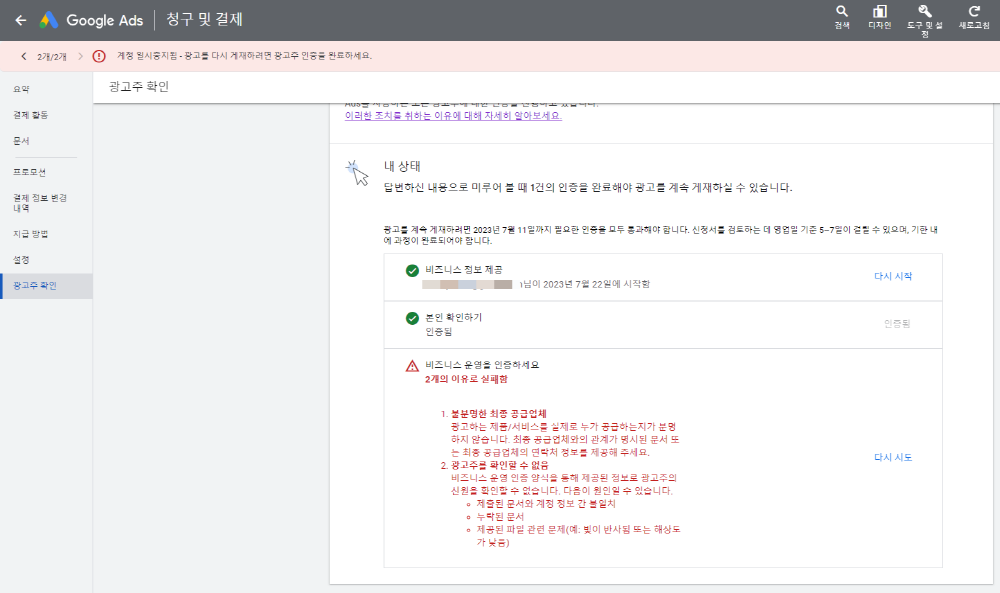The height and width of the screenshot is (593, 1000).
Task: Go to previous notification with left chevron
Action: pos(24,56)
